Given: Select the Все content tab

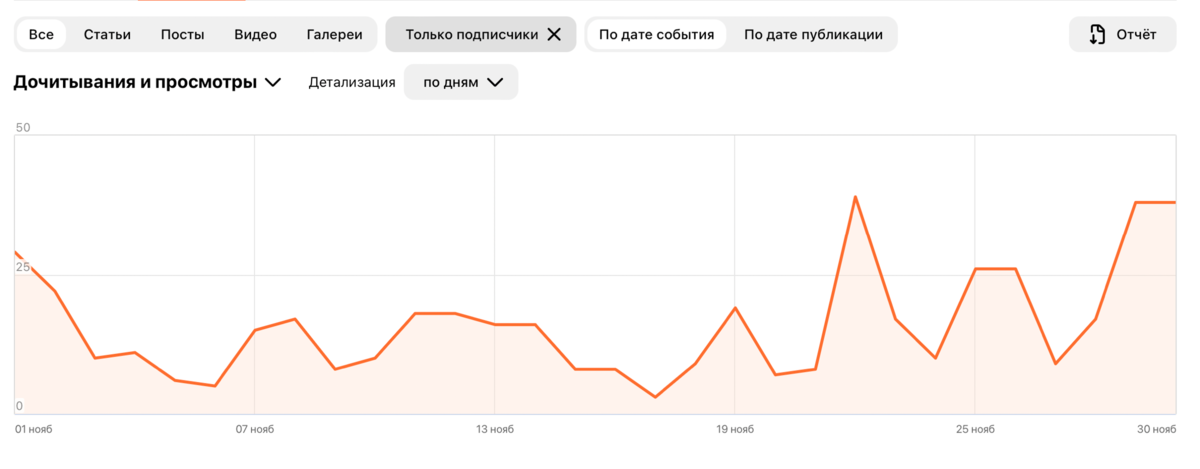Looking at the screenshot, I should click(41, 34).
